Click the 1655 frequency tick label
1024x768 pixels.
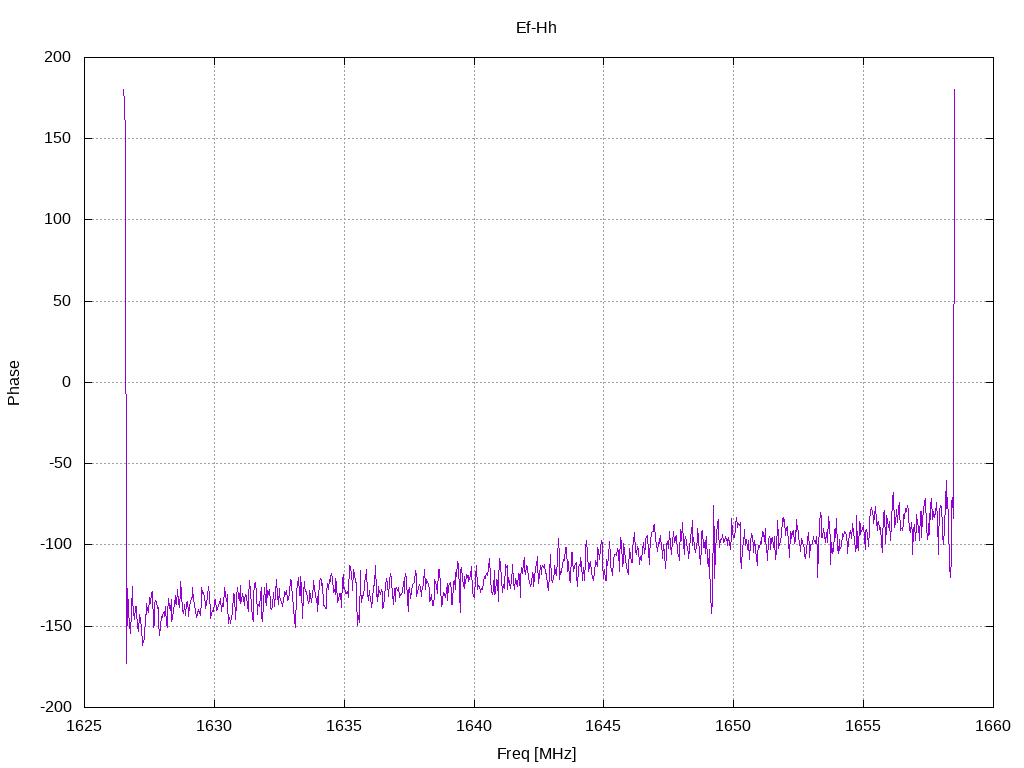click(x=863, y=726)
